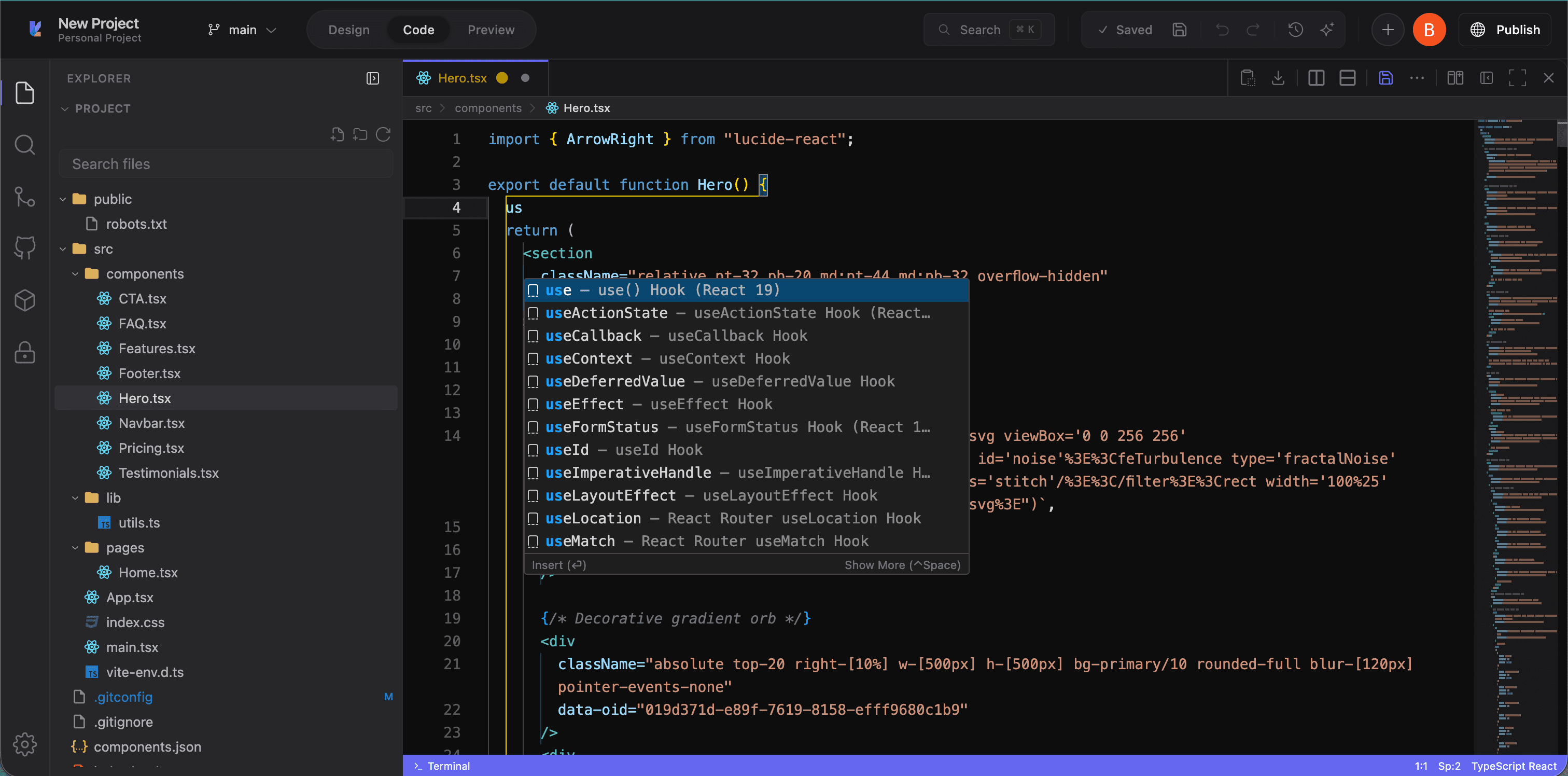Open the Packages cube sidebar icon
This screenshot has height=776, width=1568.
point(24,300)
